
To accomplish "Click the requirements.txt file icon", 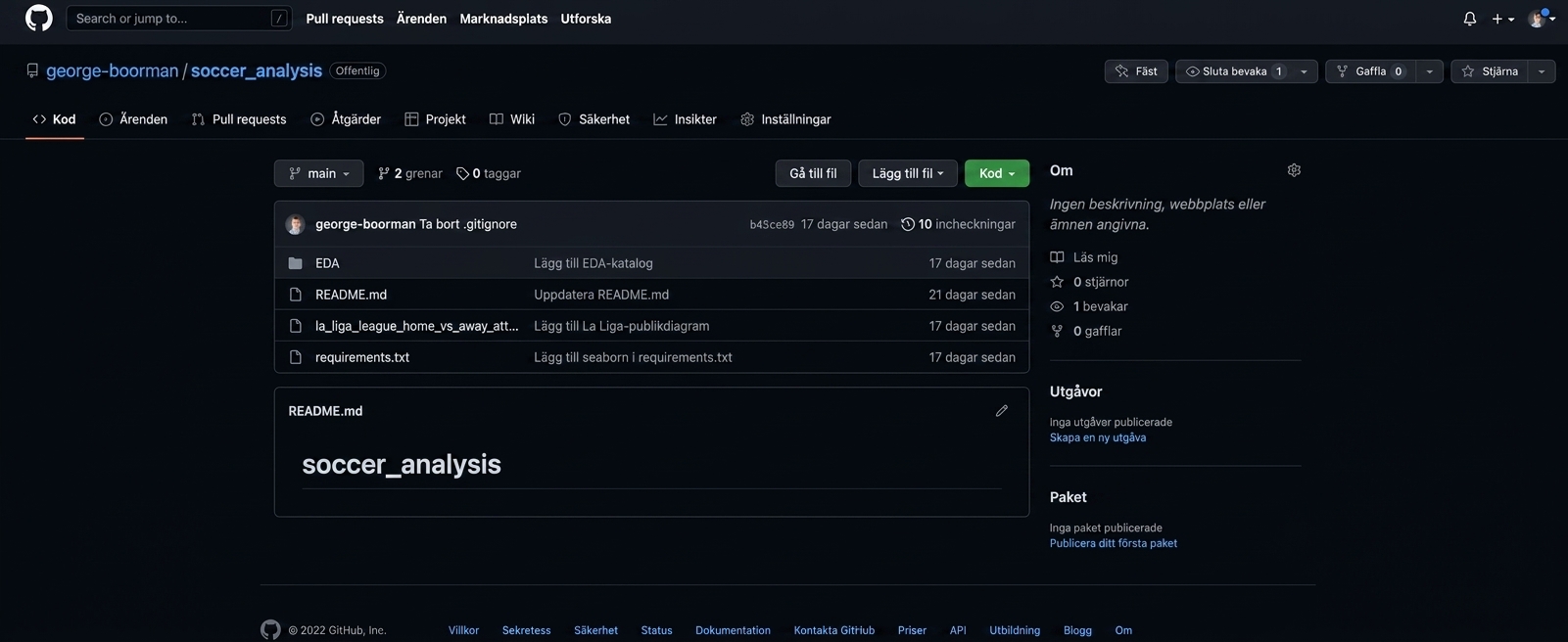I will [295, 357].
